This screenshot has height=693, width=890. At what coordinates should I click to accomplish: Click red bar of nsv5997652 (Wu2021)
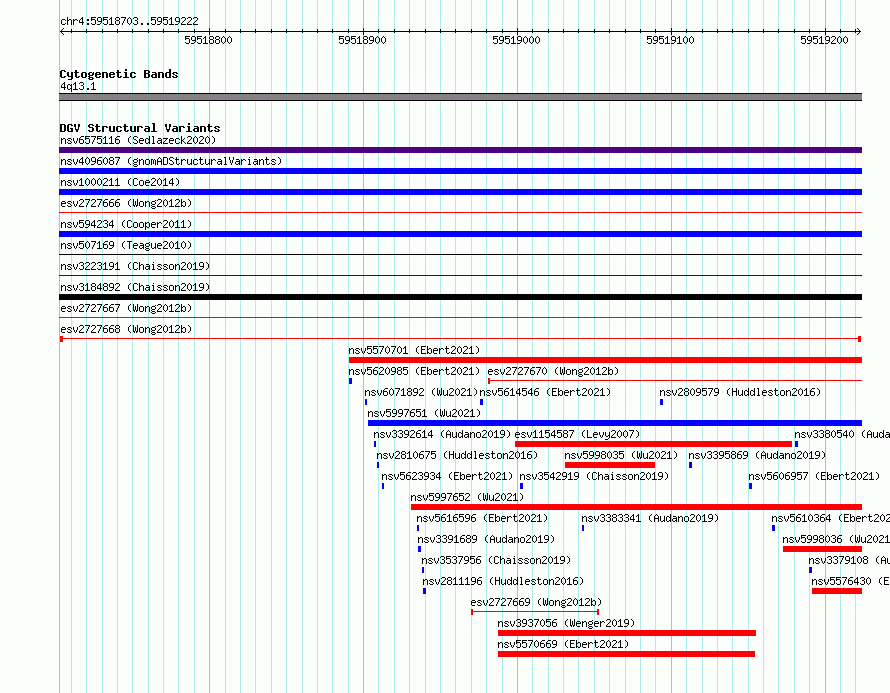[x=636, y=507]
